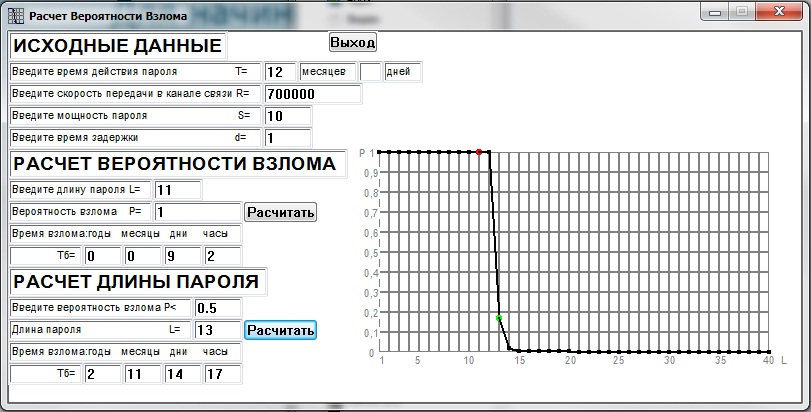Image resolution: width=811 pixels, height=412 pixels.
Task: Click the delay time d= field
Action: point(287,137)
